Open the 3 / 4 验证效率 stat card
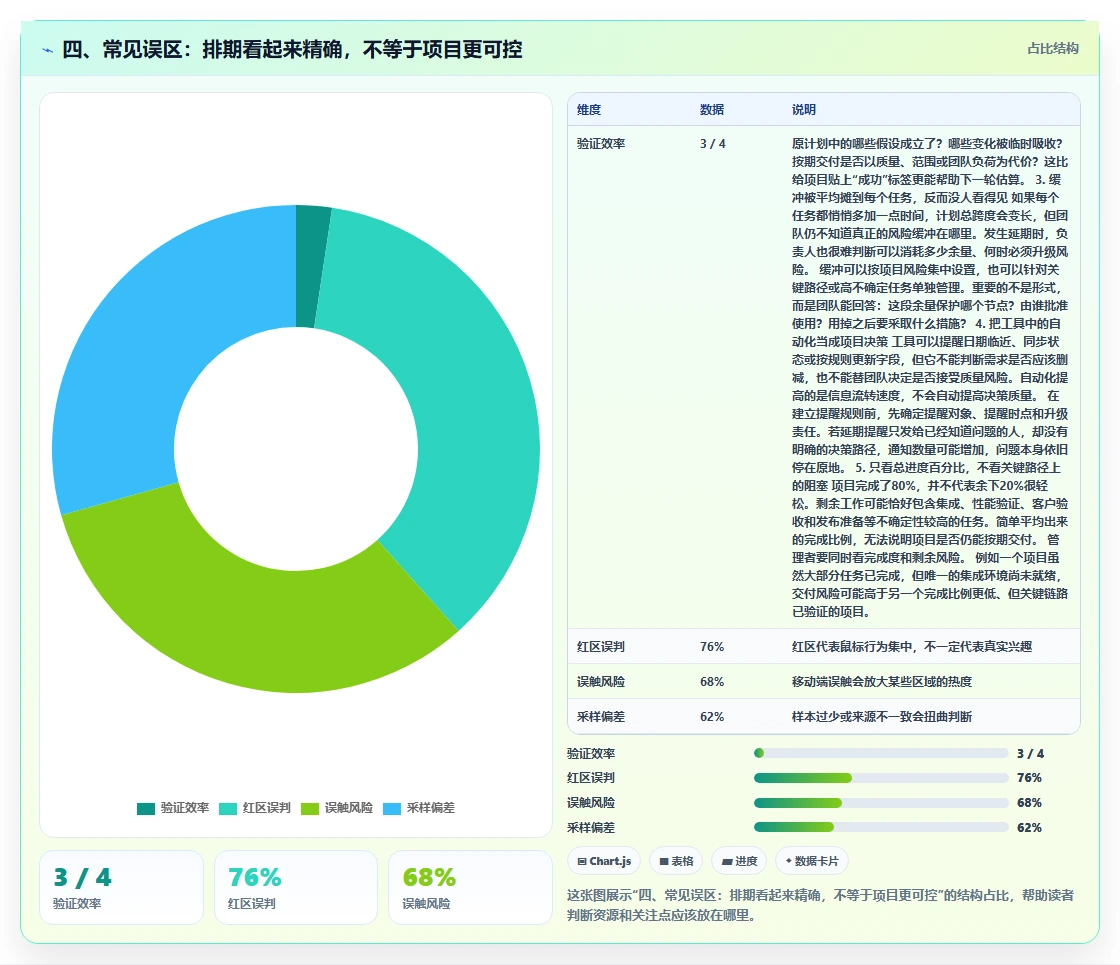 [x=121, y=887]
